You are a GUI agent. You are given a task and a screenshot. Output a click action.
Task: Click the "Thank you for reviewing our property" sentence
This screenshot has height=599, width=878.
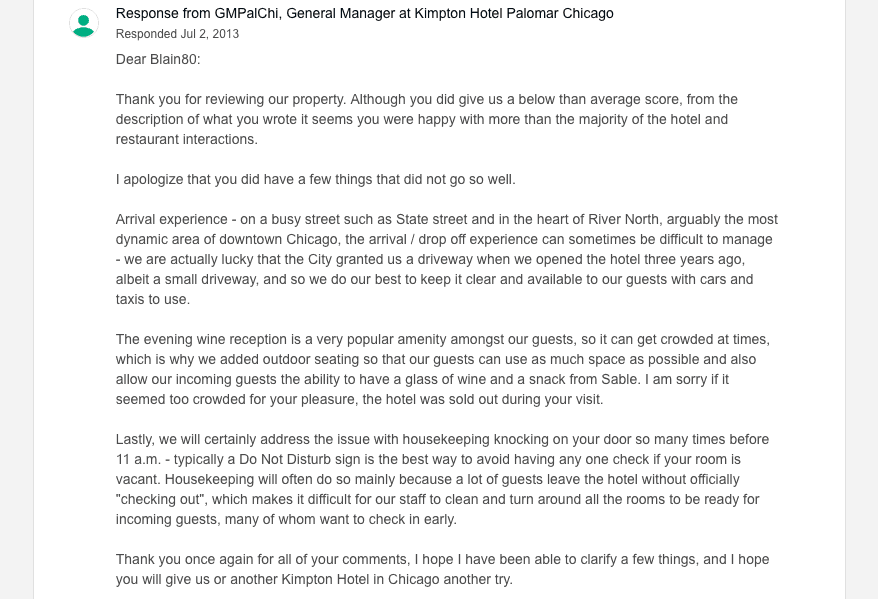(229, 99)
